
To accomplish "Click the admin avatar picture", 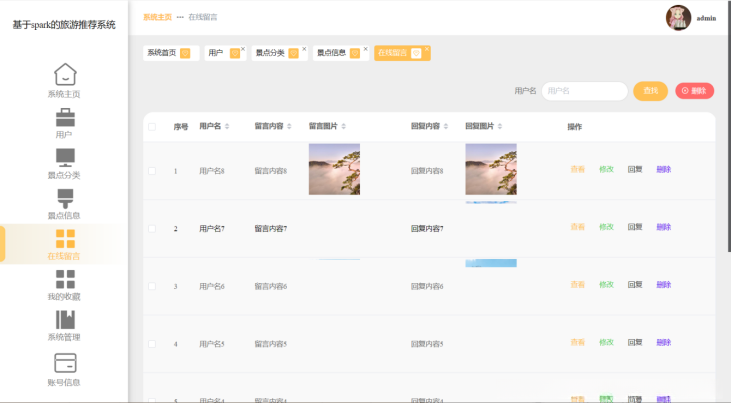I will (678, 18).
